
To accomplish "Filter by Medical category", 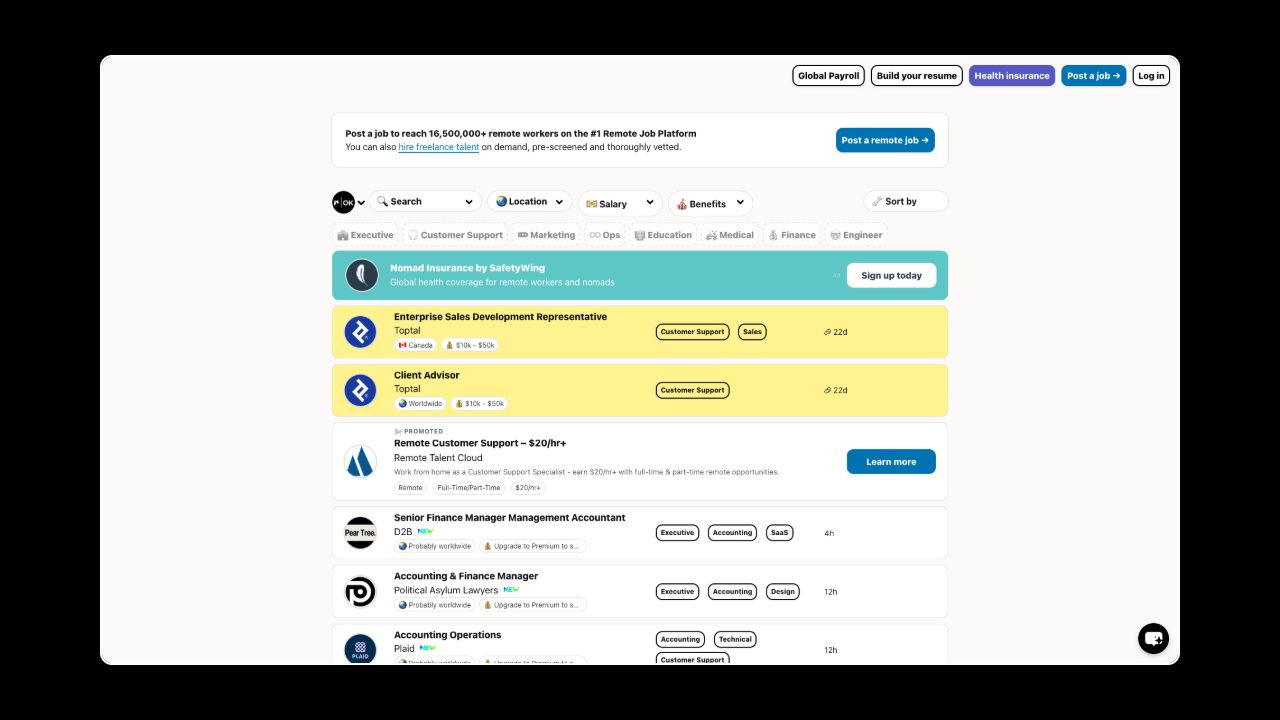I will pos(730,235).
